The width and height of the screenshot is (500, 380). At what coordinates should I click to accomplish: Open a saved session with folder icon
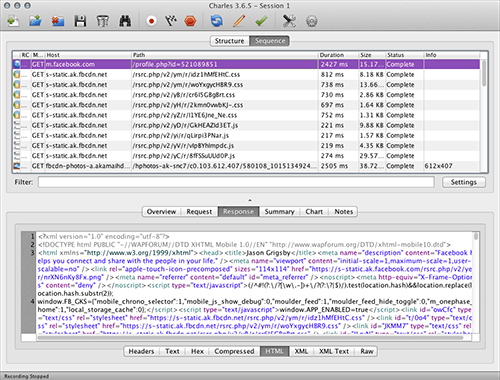(35, 21)
